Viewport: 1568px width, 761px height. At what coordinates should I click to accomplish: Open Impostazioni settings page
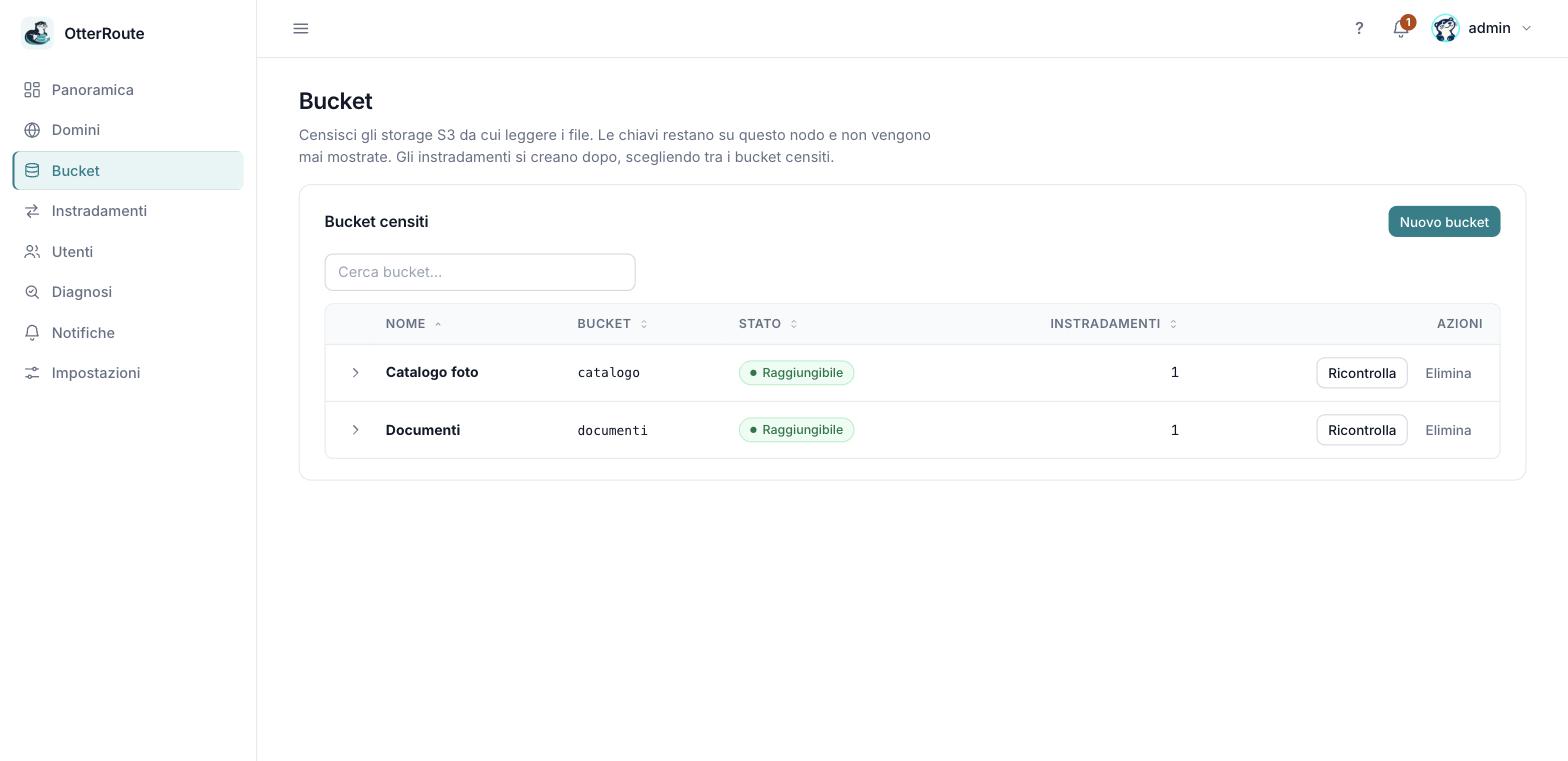pyautogui.click(x=128, y=373)
